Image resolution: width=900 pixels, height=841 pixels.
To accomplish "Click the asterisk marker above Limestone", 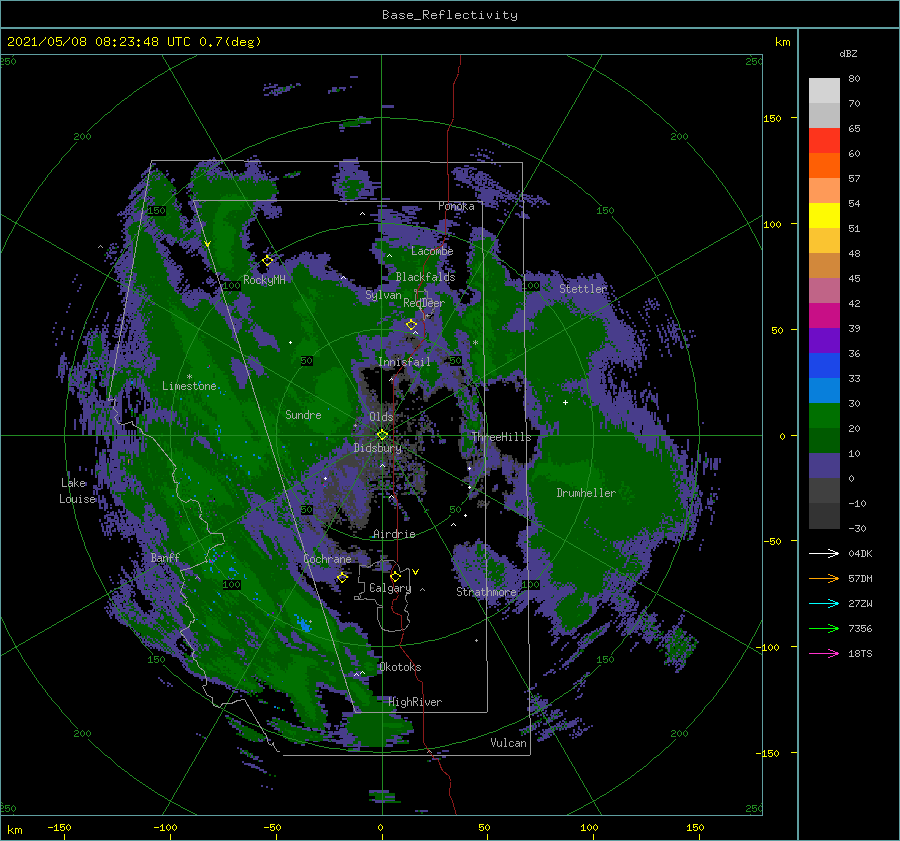I will coord(189,377).
